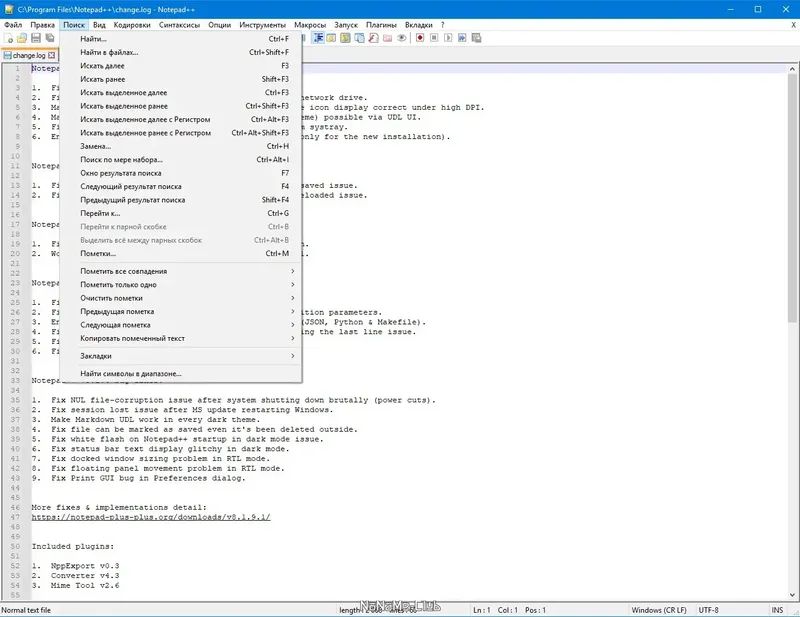This screenshot has width=800, height=617.
Task: Close the open Поиск menu header
Action: click(x=74, y=24)
